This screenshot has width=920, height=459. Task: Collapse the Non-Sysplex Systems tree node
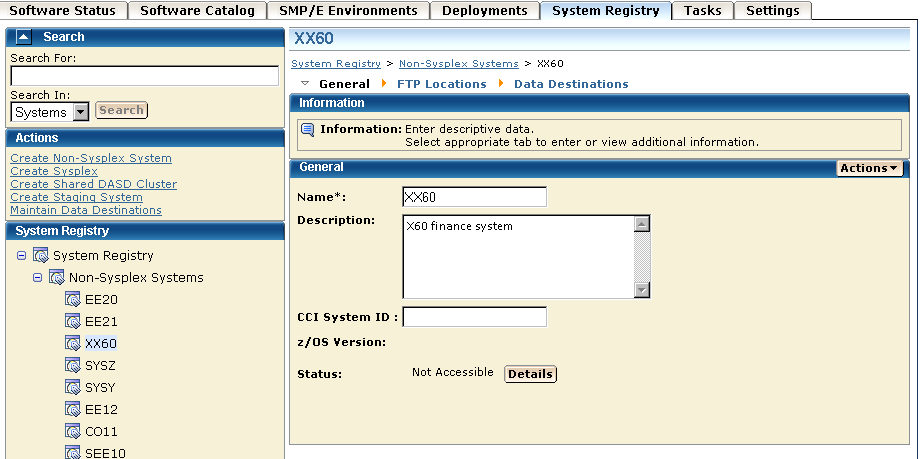pos(37,277)
